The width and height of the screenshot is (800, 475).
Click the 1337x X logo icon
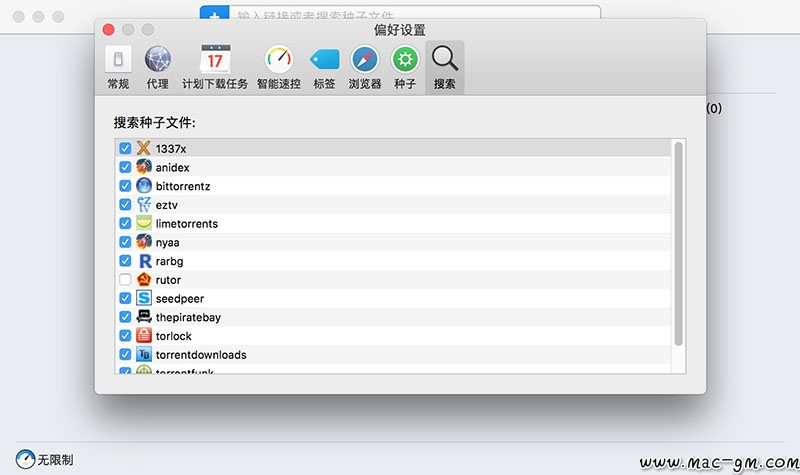tap(144, 148)
